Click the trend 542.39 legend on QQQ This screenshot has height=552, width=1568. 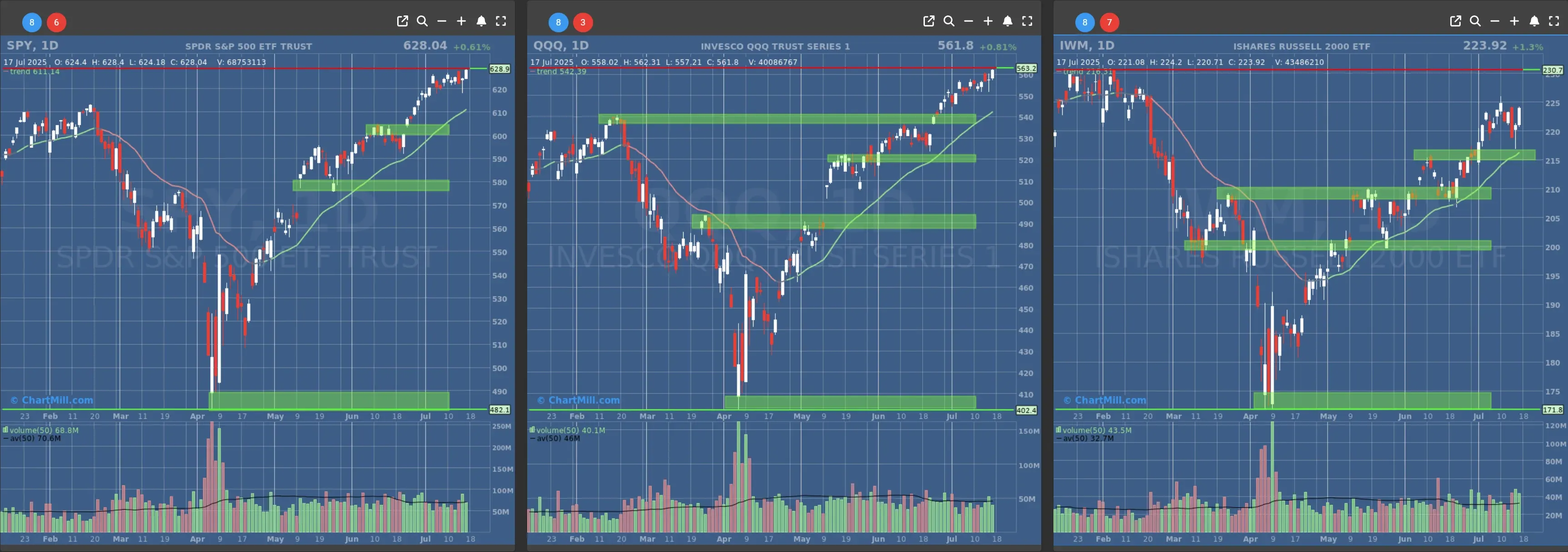pos(558,72)
